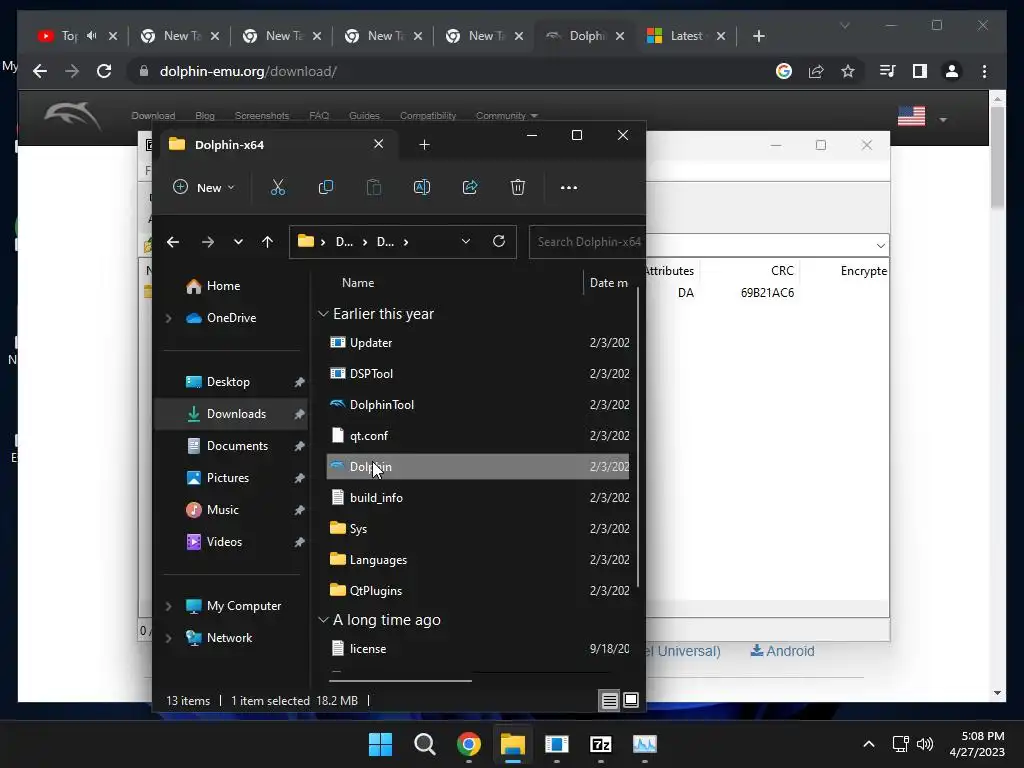Image resolution: width=1024 pixels, height=768 pixels.
Task: Reload the Chrome page
Action: coord(104,71)
